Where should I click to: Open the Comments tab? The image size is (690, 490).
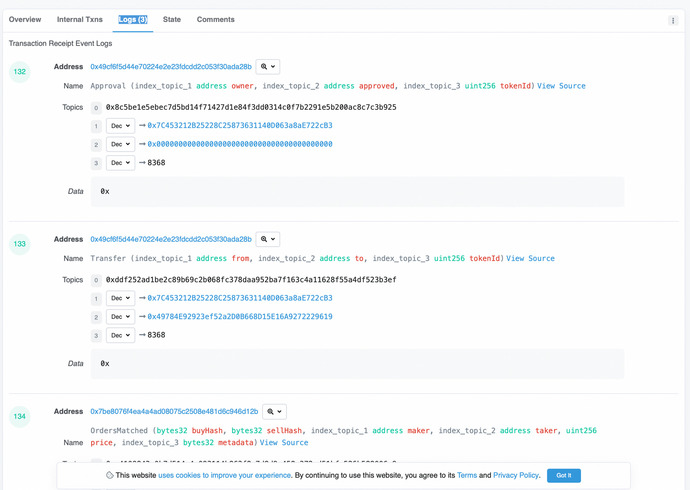tap(215, 19)
